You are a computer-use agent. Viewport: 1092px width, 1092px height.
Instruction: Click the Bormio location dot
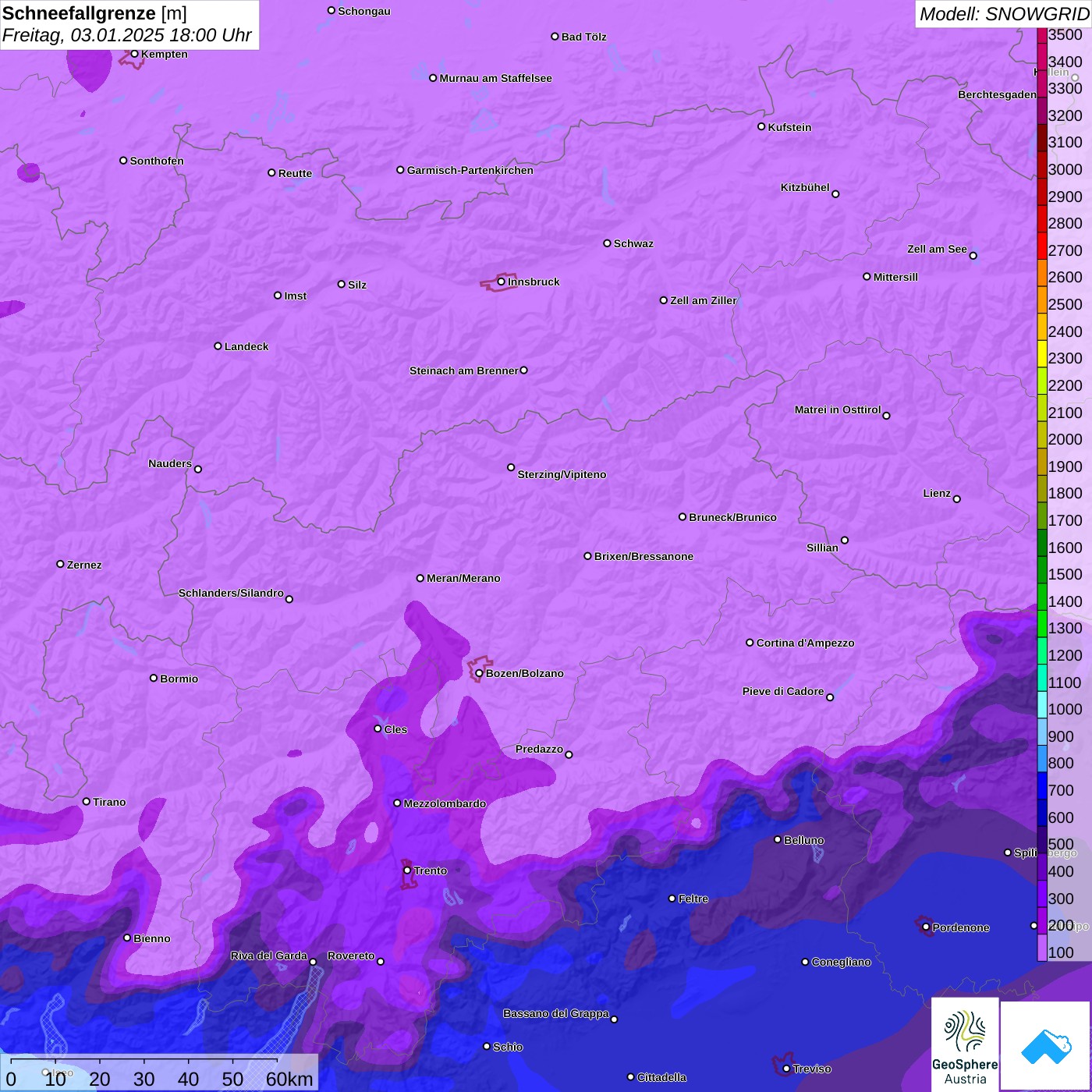coord(154,678)
